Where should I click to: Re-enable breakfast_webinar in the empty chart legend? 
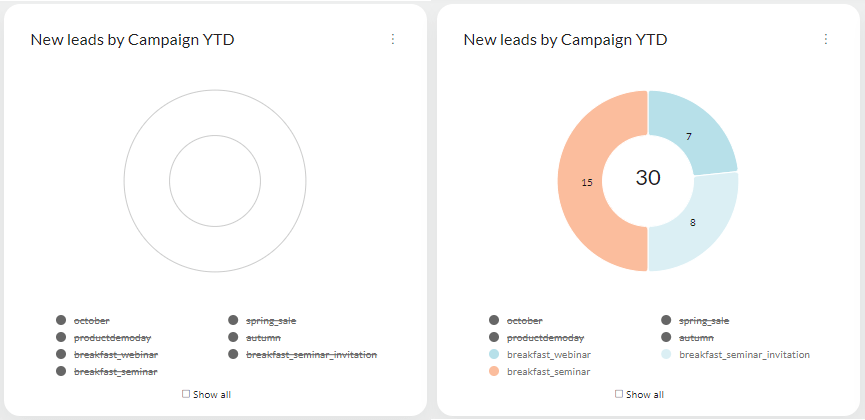(115, 354)
